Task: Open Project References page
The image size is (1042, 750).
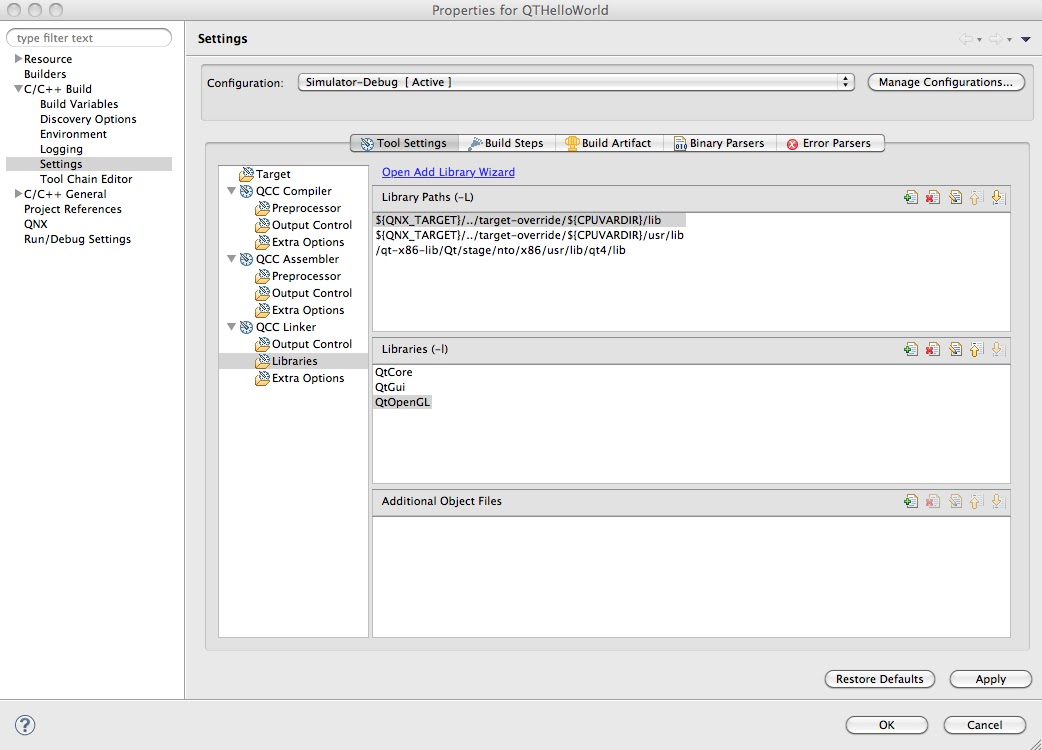Action: 72,209
